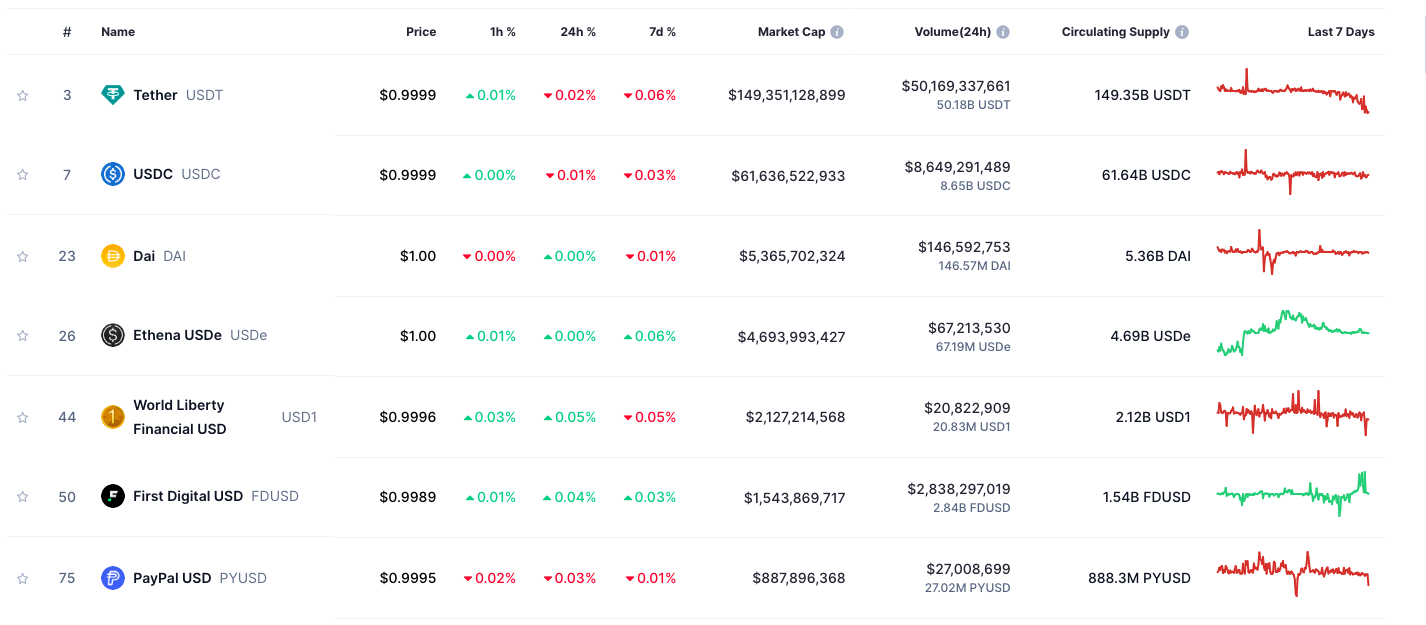
Task: Favorite Dai with the star toggle
Action: tap(22, 257)
